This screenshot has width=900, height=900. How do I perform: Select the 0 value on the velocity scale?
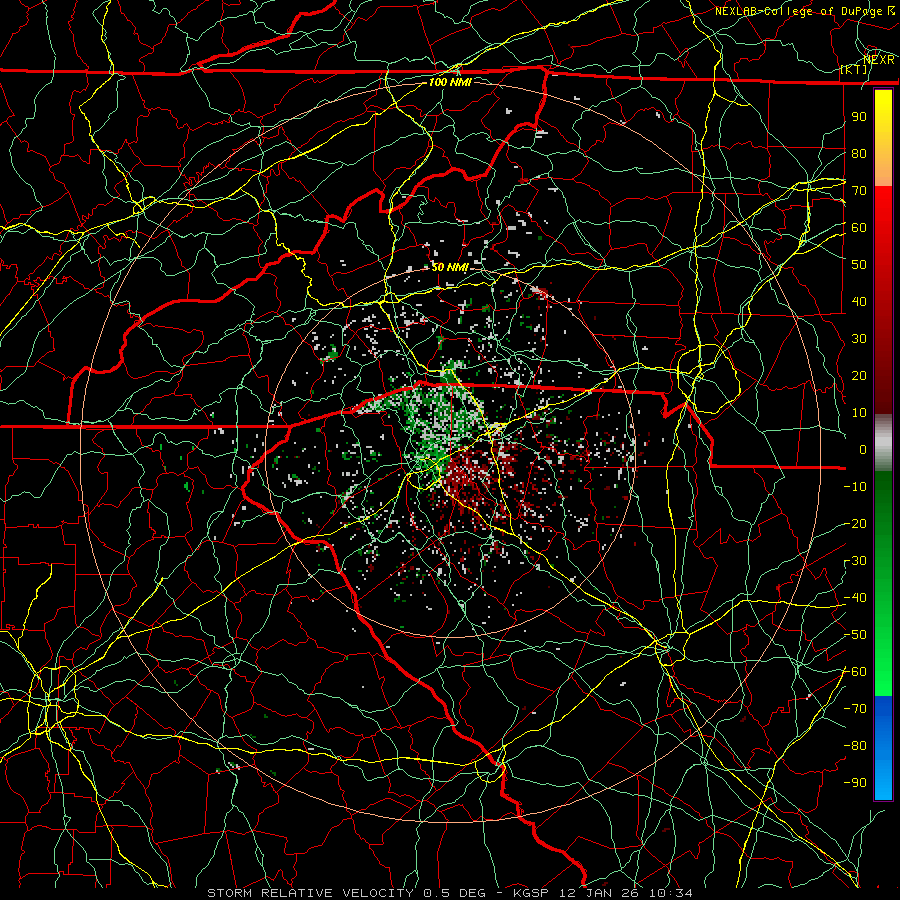point(863,450)
